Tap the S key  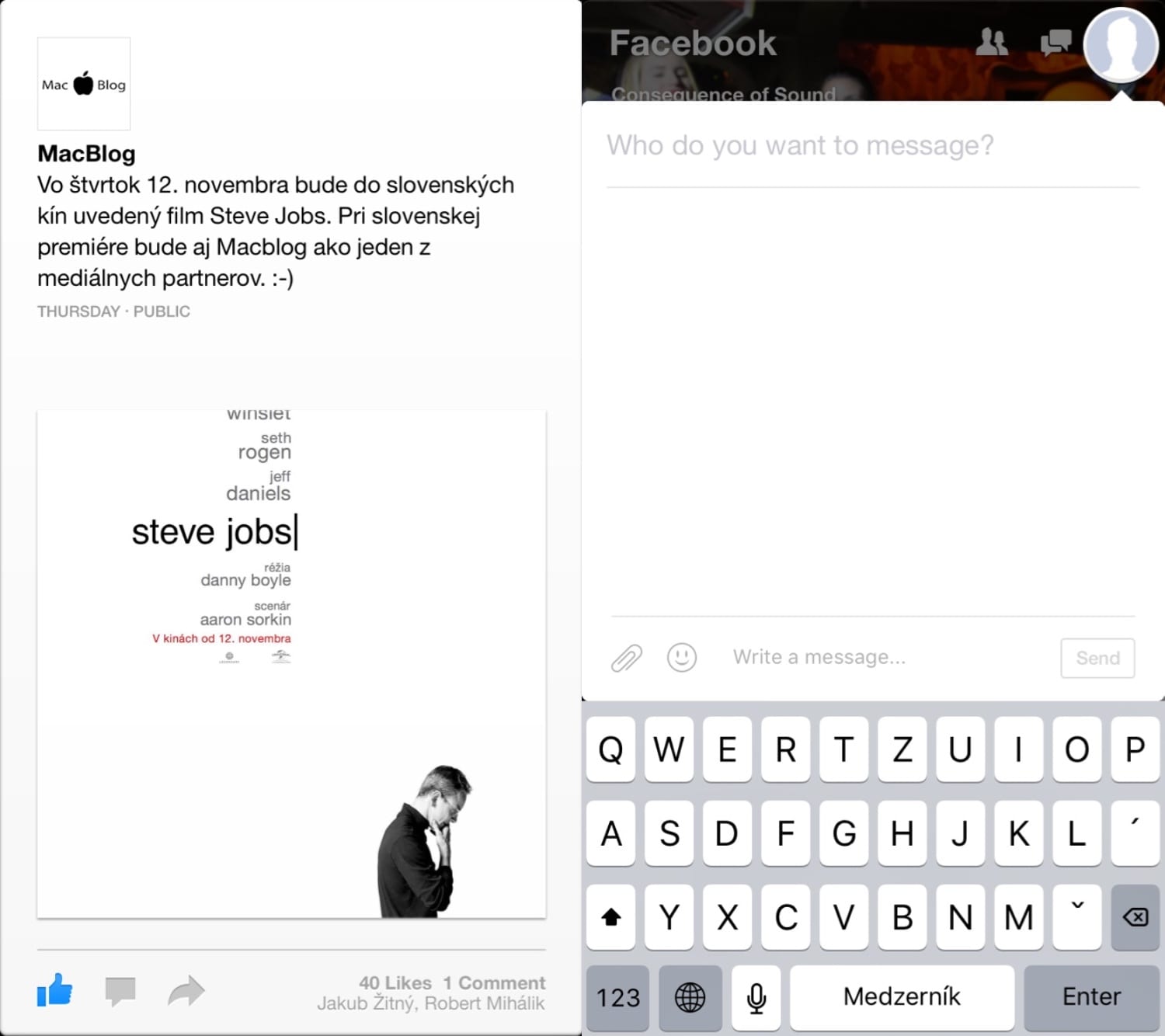click(669, 833)
